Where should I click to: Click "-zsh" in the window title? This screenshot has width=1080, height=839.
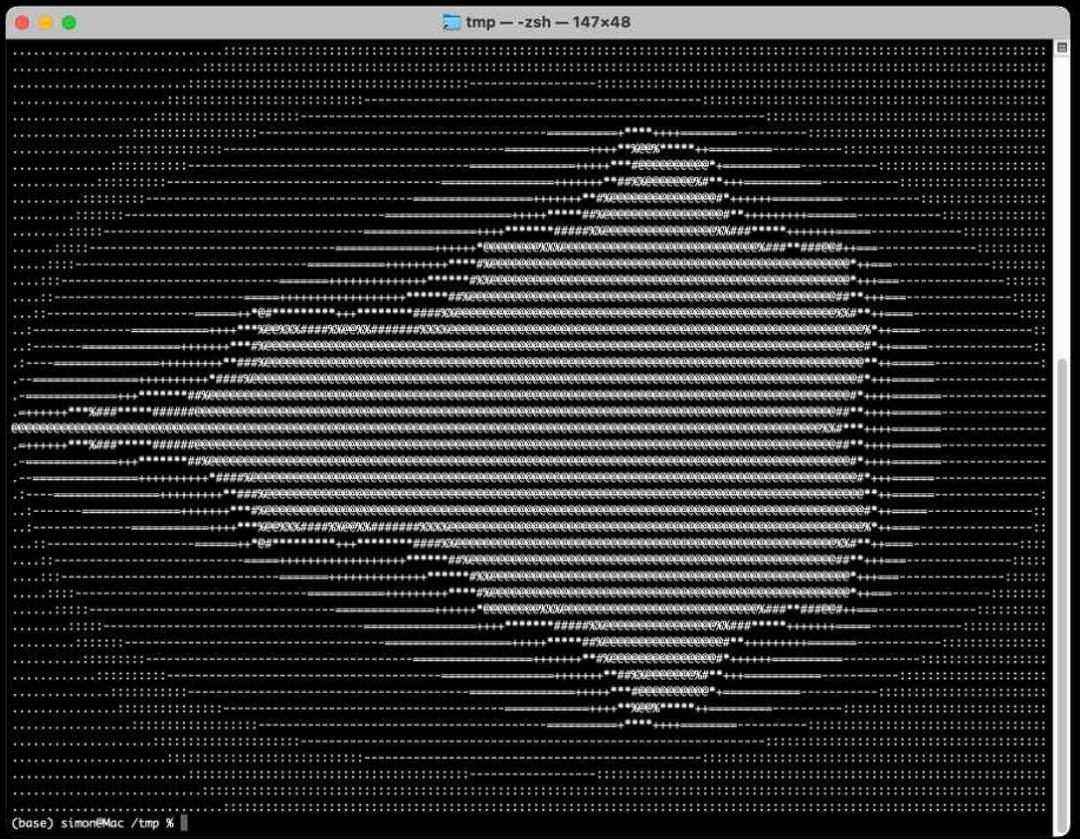coord(540,22)
